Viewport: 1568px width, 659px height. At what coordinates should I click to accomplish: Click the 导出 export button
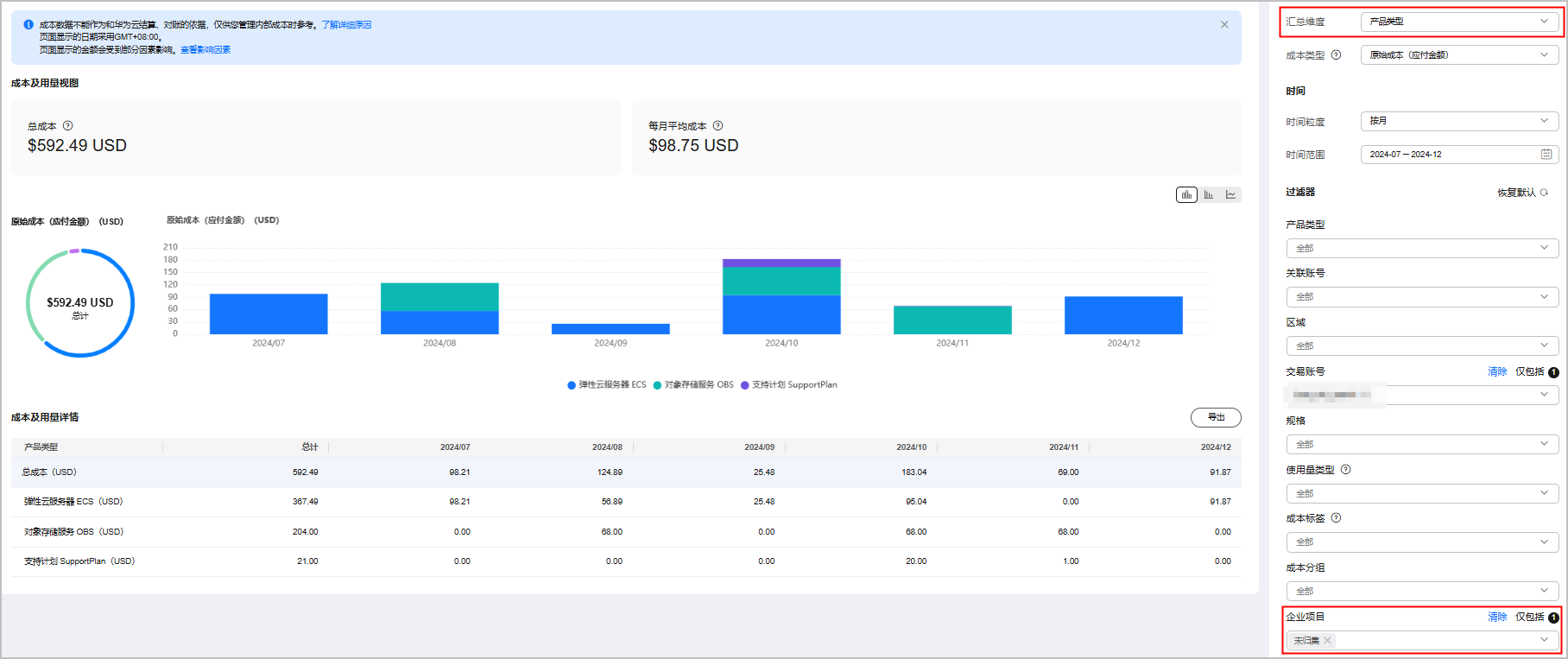click(1216, 417)
